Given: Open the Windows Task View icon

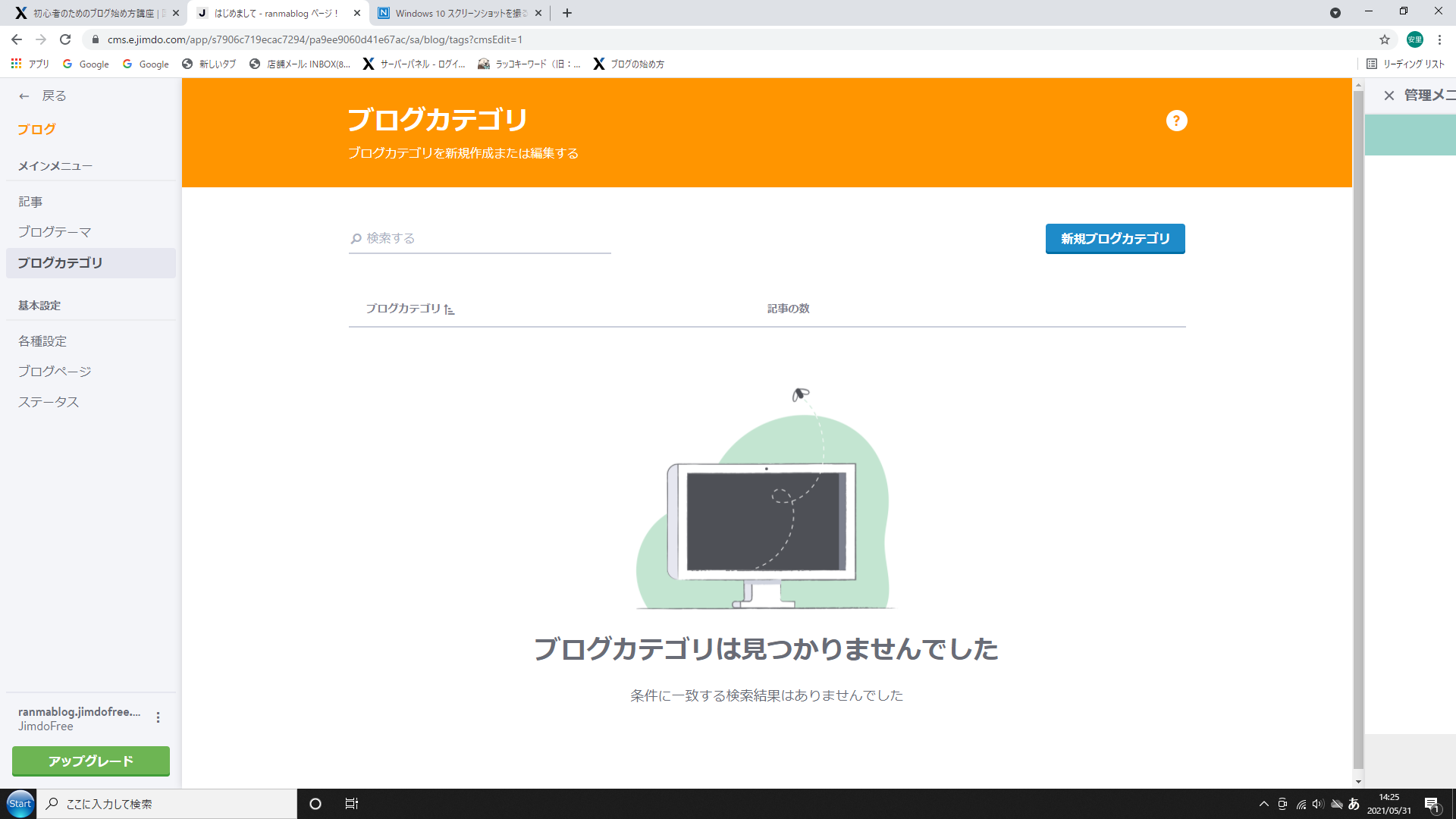Looking at the screenshot, I should pos(351,804).
